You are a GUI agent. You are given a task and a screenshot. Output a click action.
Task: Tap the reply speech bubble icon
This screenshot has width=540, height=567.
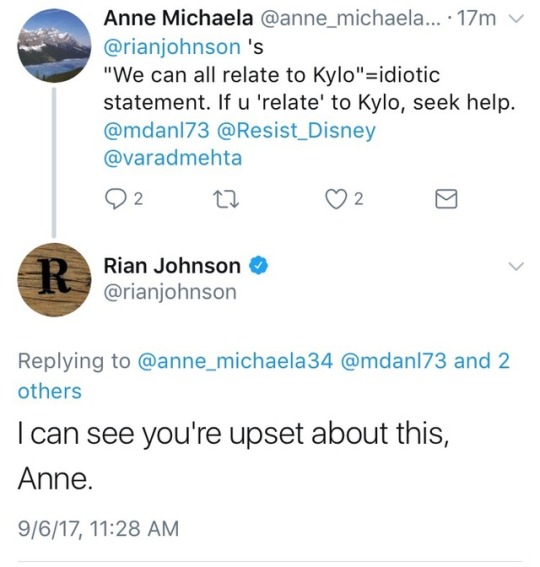tap(114, 200)
